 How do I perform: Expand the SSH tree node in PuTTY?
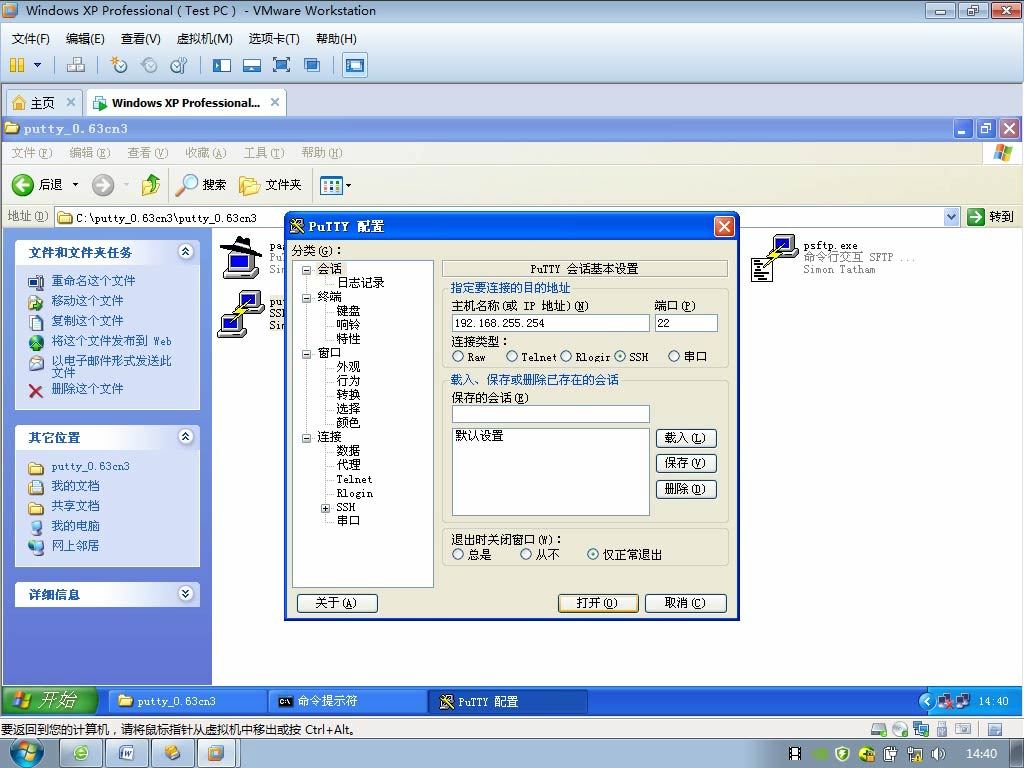click(x=325, y=508)
